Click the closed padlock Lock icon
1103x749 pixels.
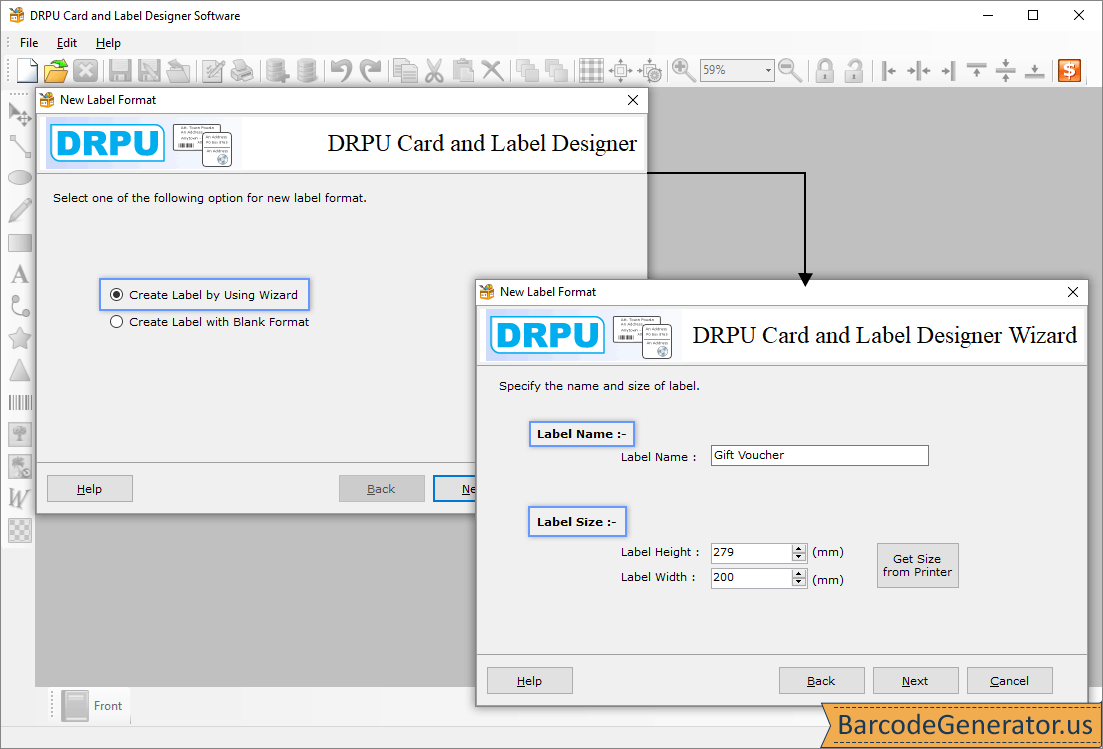(x=825, y=70)
